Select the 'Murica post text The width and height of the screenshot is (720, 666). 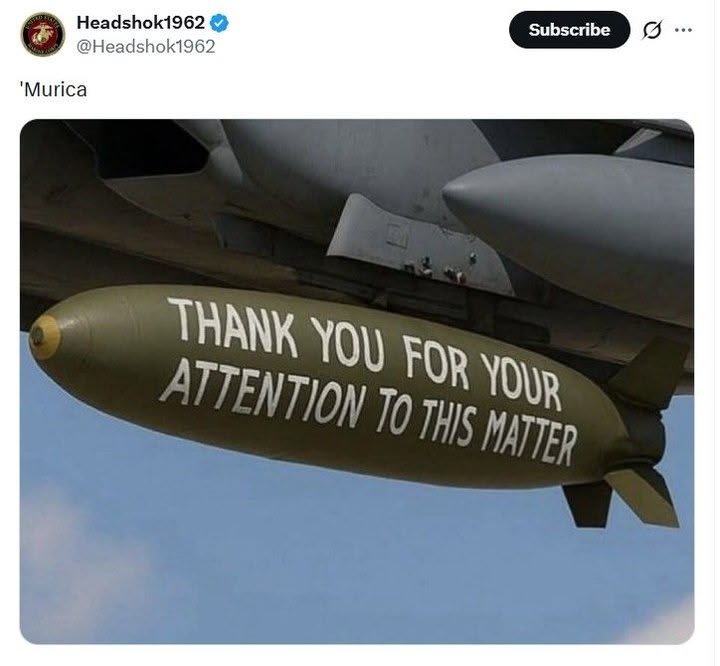53,89
